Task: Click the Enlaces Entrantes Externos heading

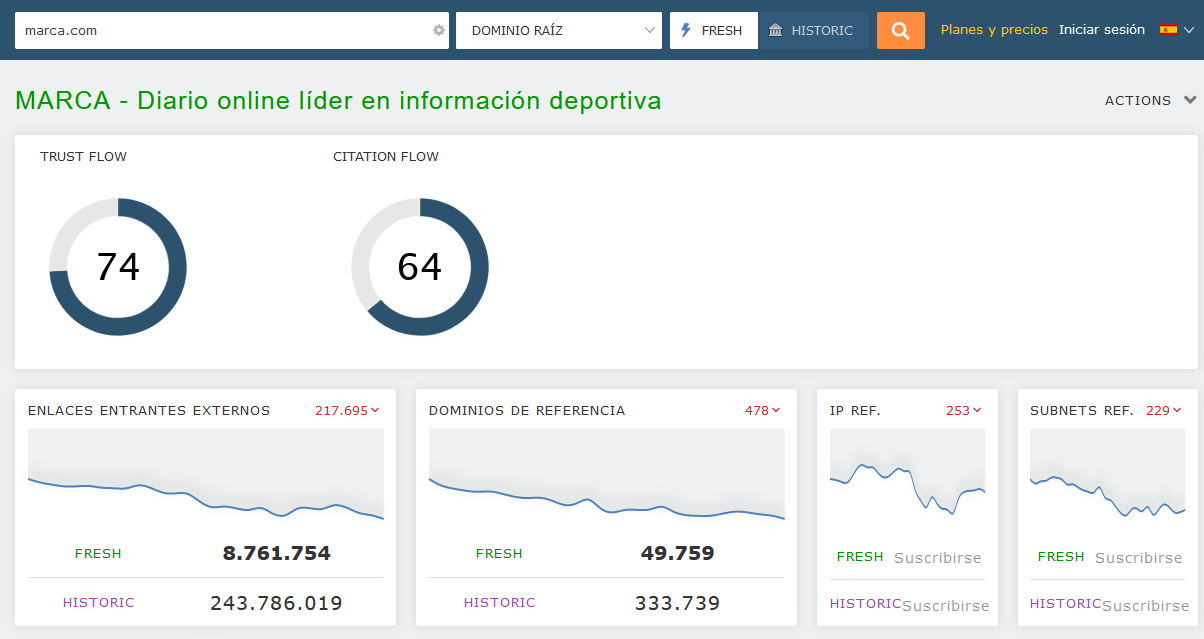Action: pyautogui.click(x=149, y=410)
